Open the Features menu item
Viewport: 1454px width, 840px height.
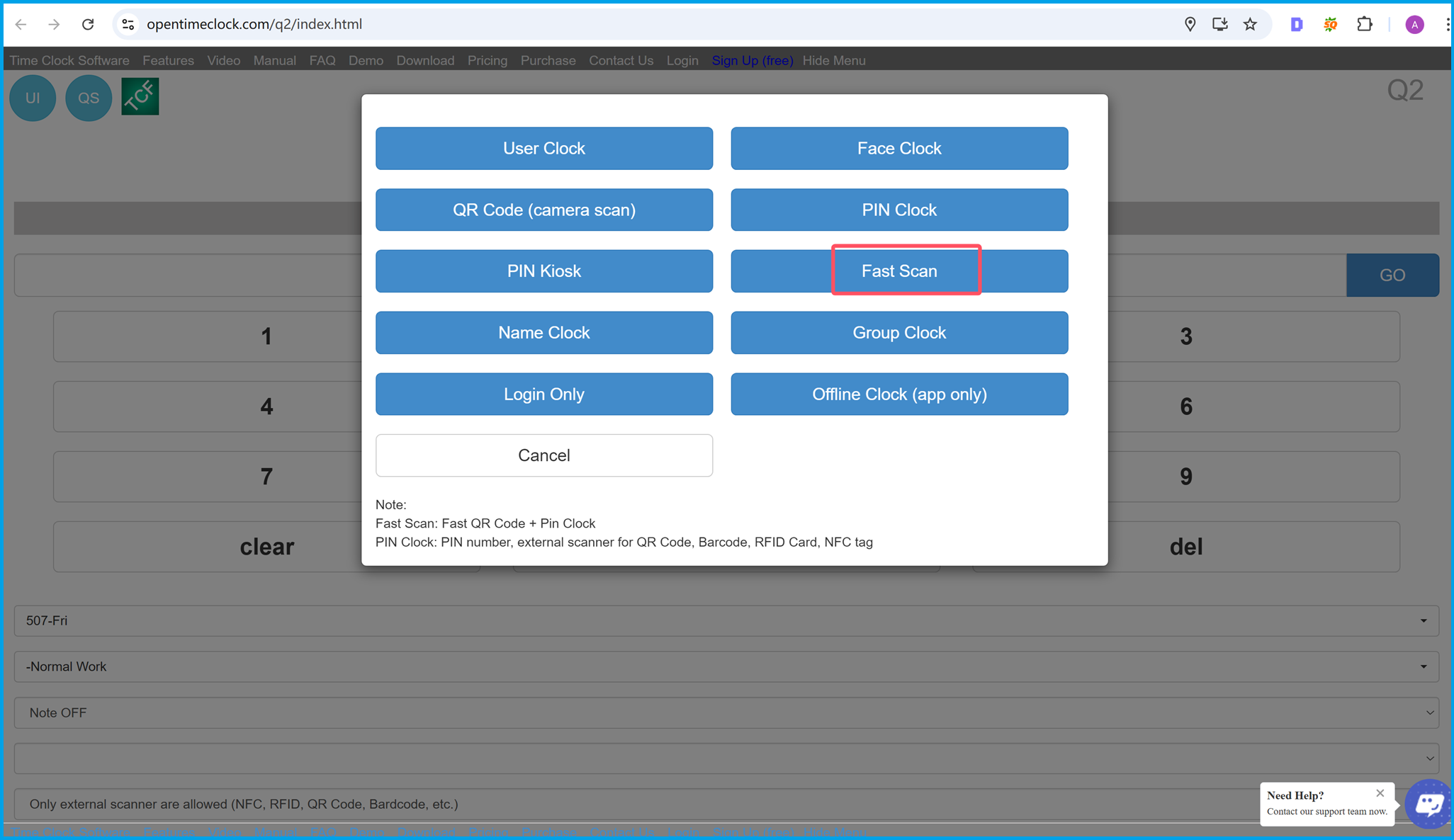[168, 60]
